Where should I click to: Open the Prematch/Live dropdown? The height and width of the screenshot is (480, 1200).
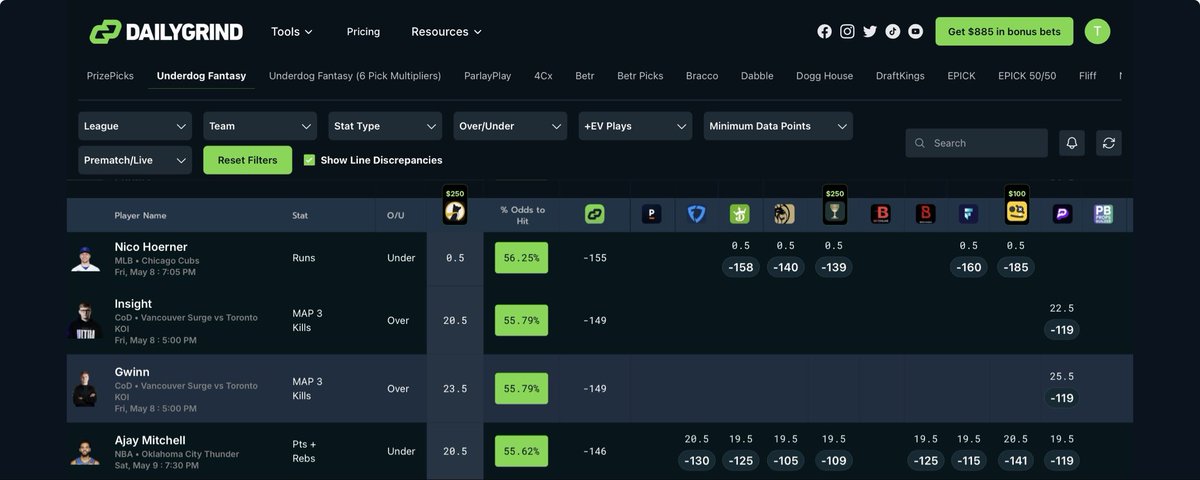click(x=135, y=160)
